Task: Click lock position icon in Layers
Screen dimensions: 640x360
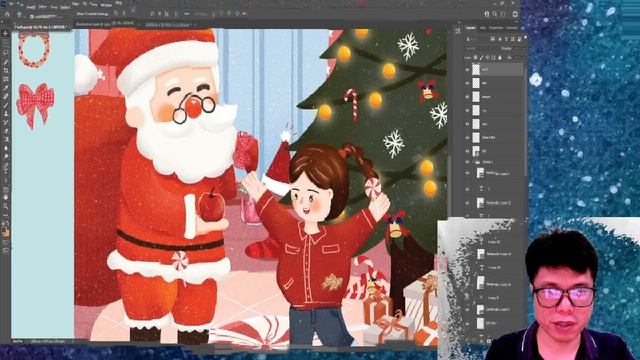Action: coord(487,58)
